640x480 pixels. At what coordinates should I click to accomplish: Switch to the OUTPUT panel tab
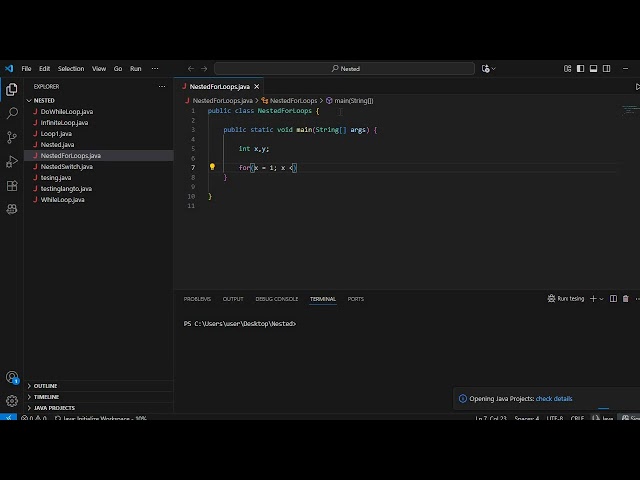click(233, 299)
